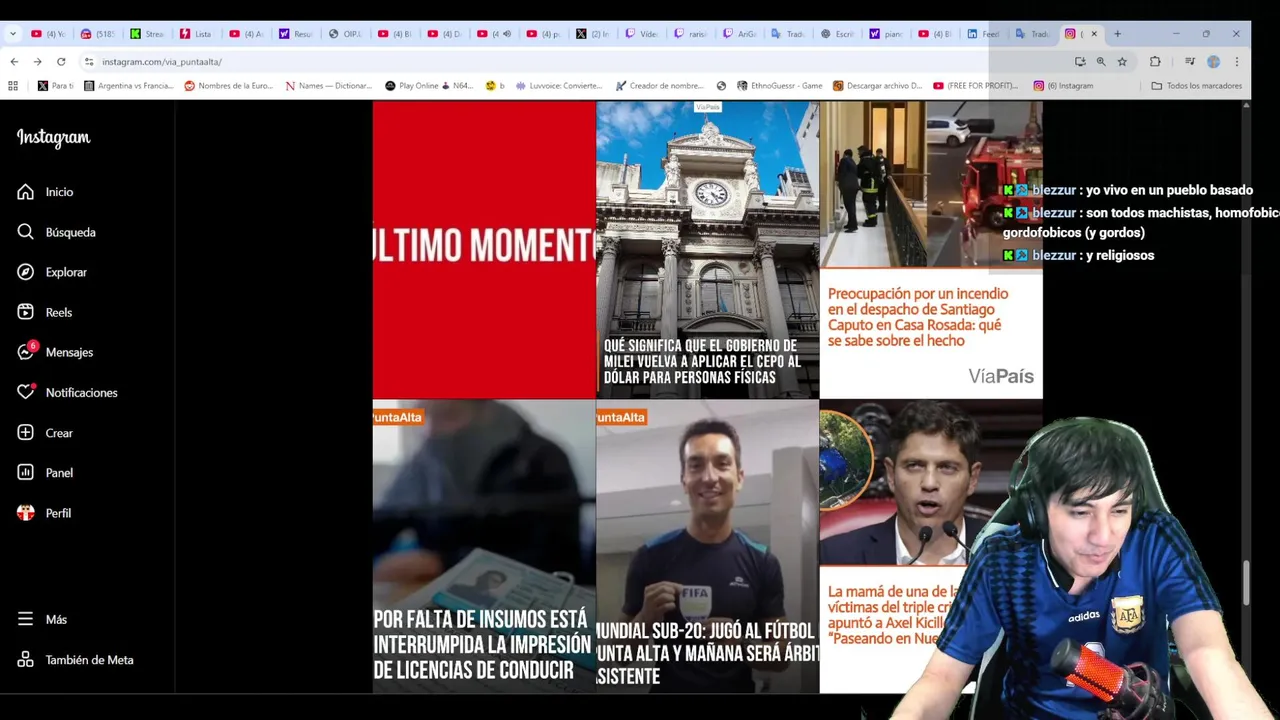View site information icon in address bar
Screen dimensions: 1280x720
(89, 61)
